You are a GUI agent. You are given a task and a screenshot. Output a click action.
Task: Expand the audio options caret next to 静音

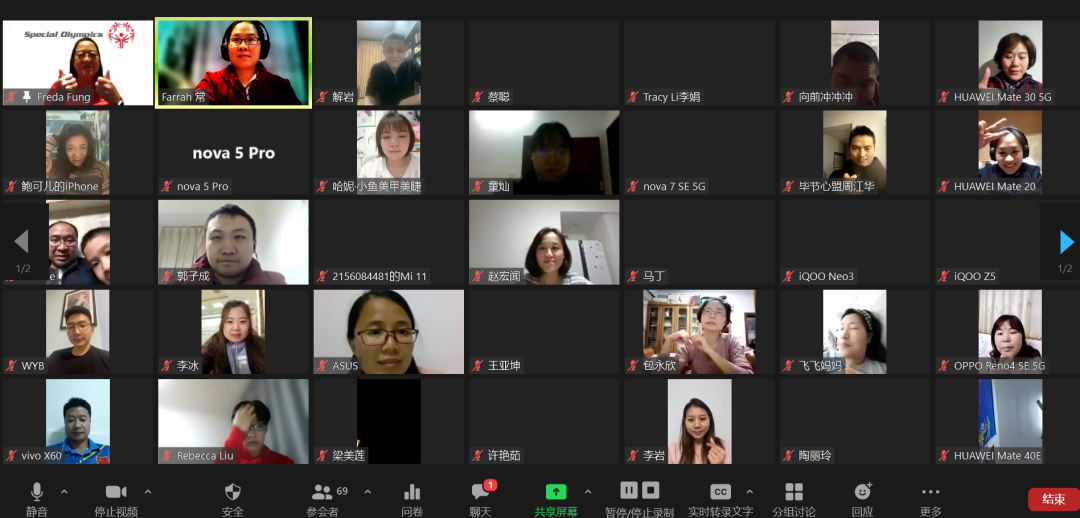coord(64,492)
